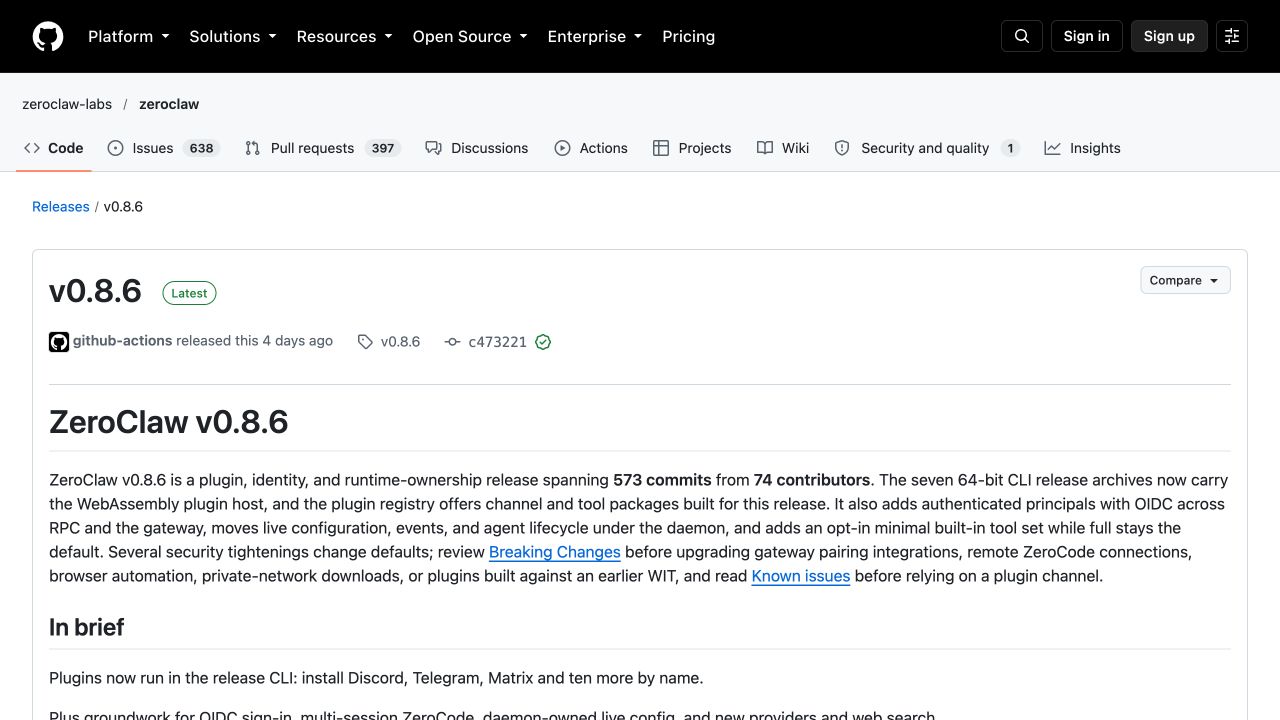The image size is (1280, 720).
Task: Click the Sign in button
Action: (x=1086, y=36)
